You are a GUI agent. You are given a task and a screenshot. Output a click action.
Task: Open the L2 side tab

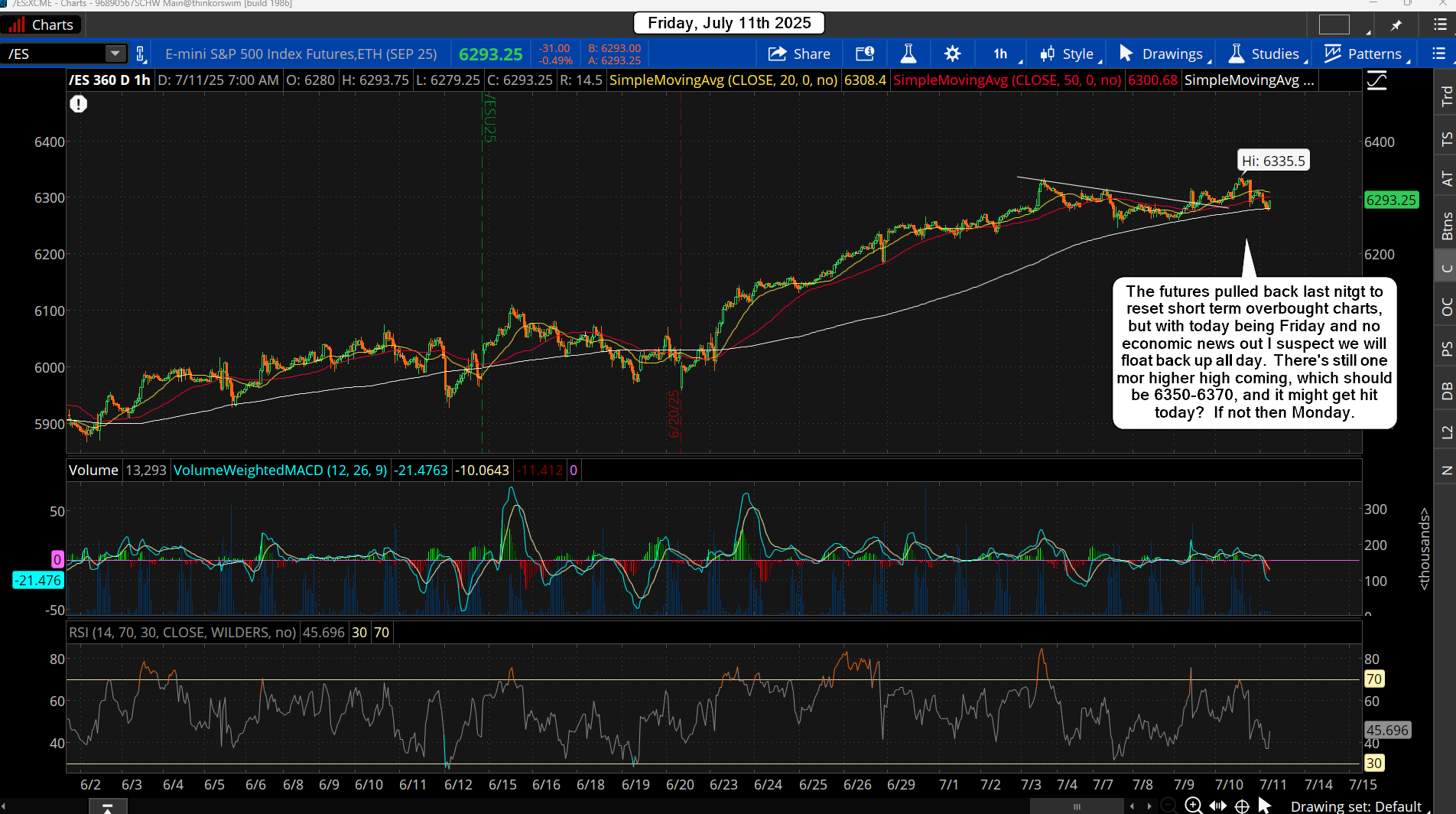pos(1446,433)
